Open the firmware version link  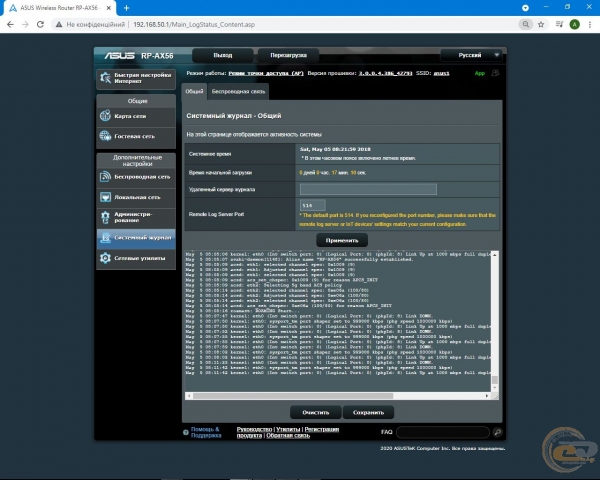coord(385,73)
